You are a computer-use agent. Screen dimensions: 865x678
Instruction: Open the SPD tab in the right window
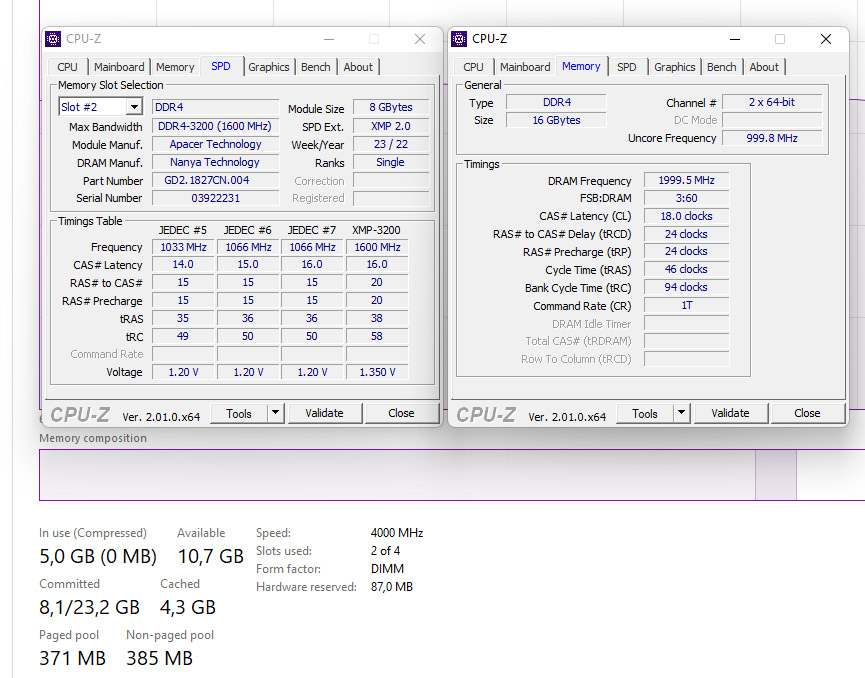point(627,67)
